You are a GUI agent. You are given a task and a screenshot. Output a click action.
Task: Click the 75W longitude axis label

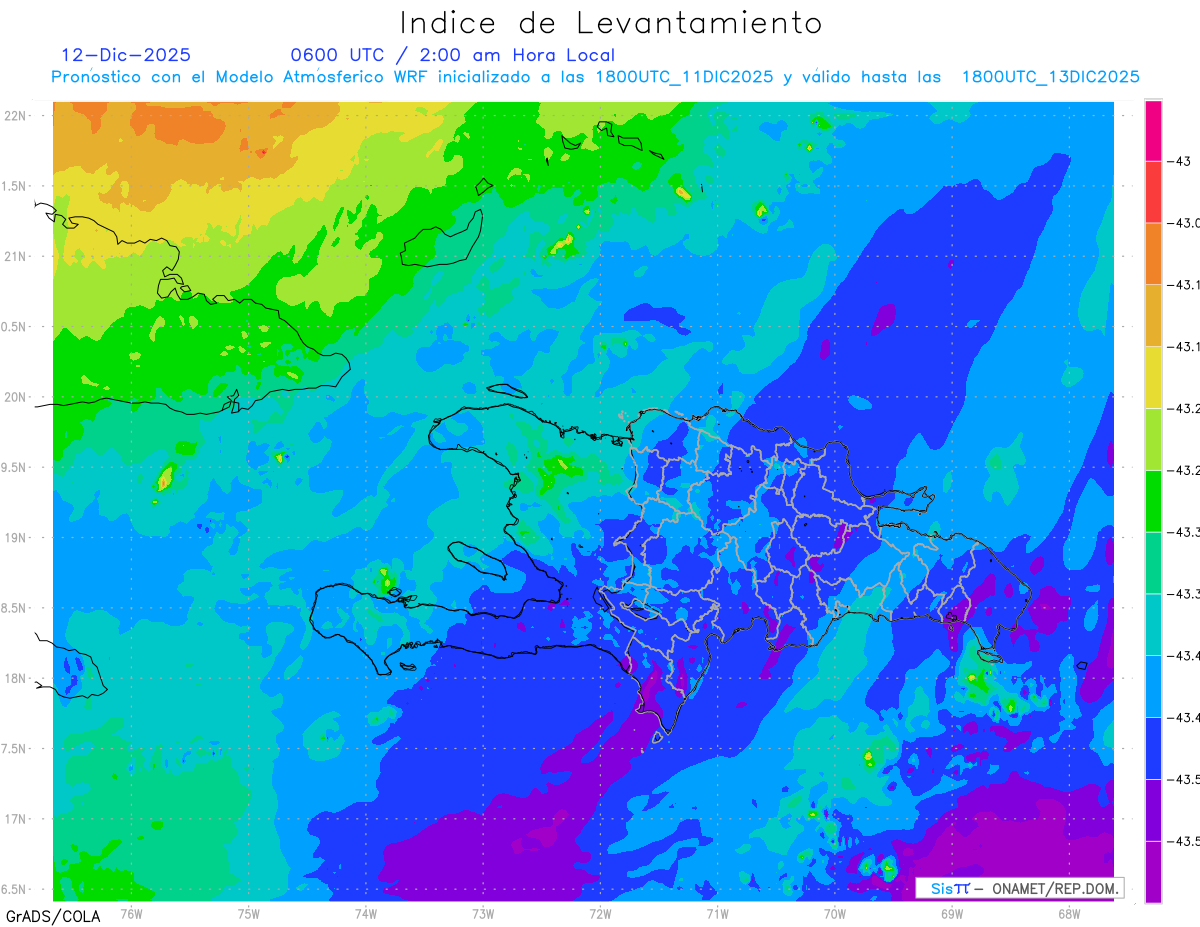pos(249,914)
